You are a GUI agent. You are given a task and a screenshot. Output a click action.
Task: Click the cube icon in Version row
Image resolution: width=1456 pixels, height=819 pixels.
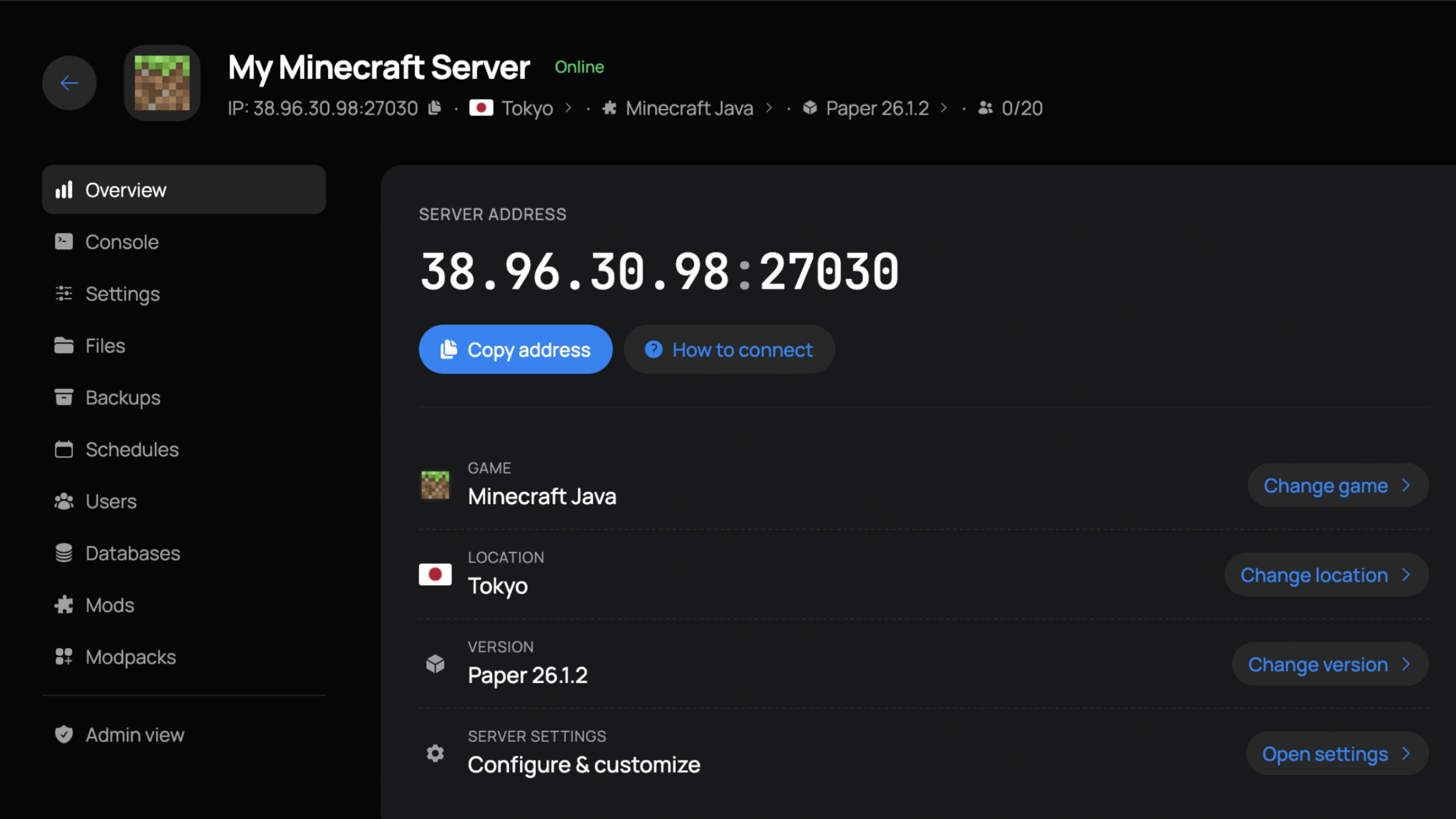pyautogui.click(x=435, y=664)
